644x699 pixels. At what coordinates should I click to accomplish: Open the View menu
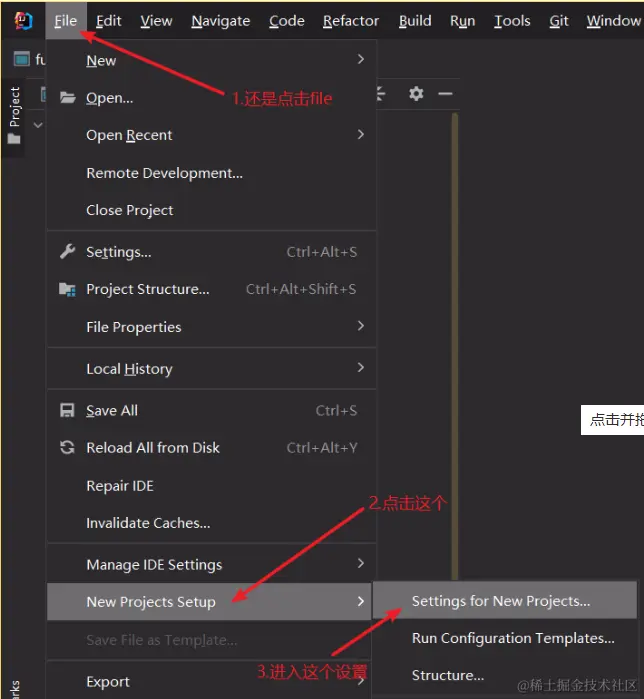coord(156,21)
